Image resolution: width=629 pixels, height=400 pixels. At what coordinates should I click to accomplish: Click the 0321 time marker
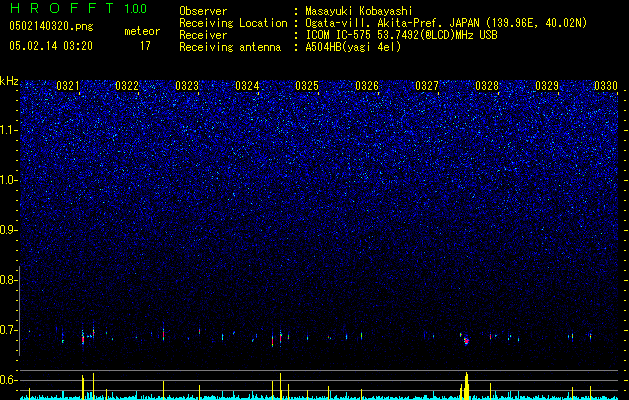(67, 86)
